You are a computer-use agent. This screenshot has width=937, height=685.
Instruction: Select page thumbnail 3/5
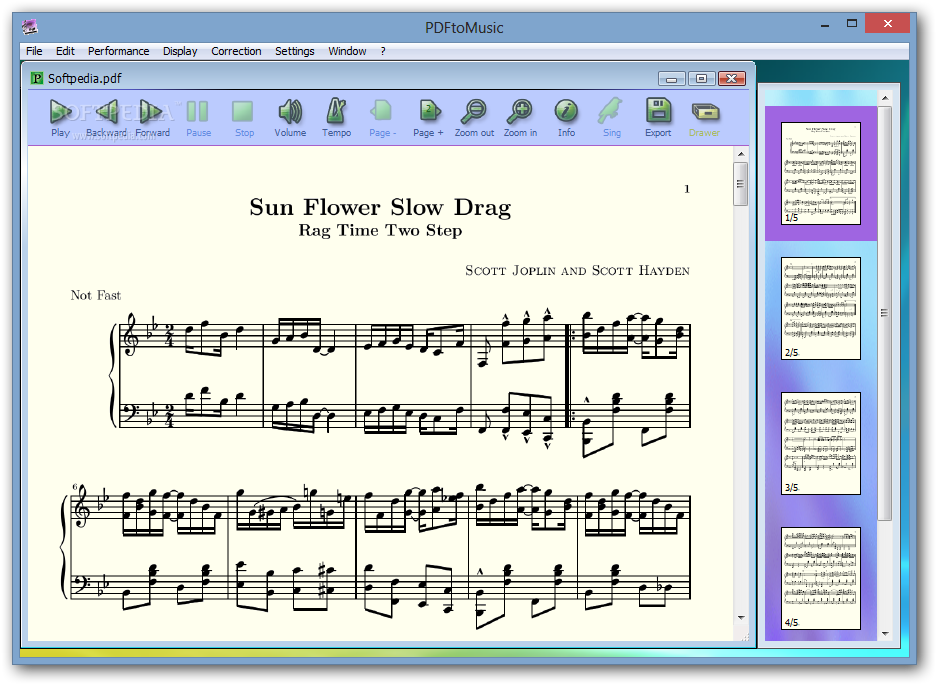(821, 444)
